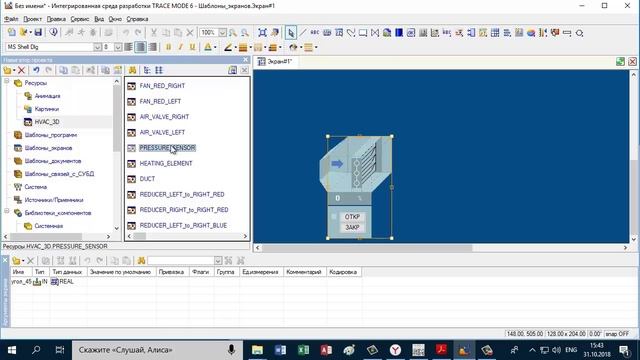Open the Правка menu
Viewport: 640px width, 360px height.
(56, 19)
